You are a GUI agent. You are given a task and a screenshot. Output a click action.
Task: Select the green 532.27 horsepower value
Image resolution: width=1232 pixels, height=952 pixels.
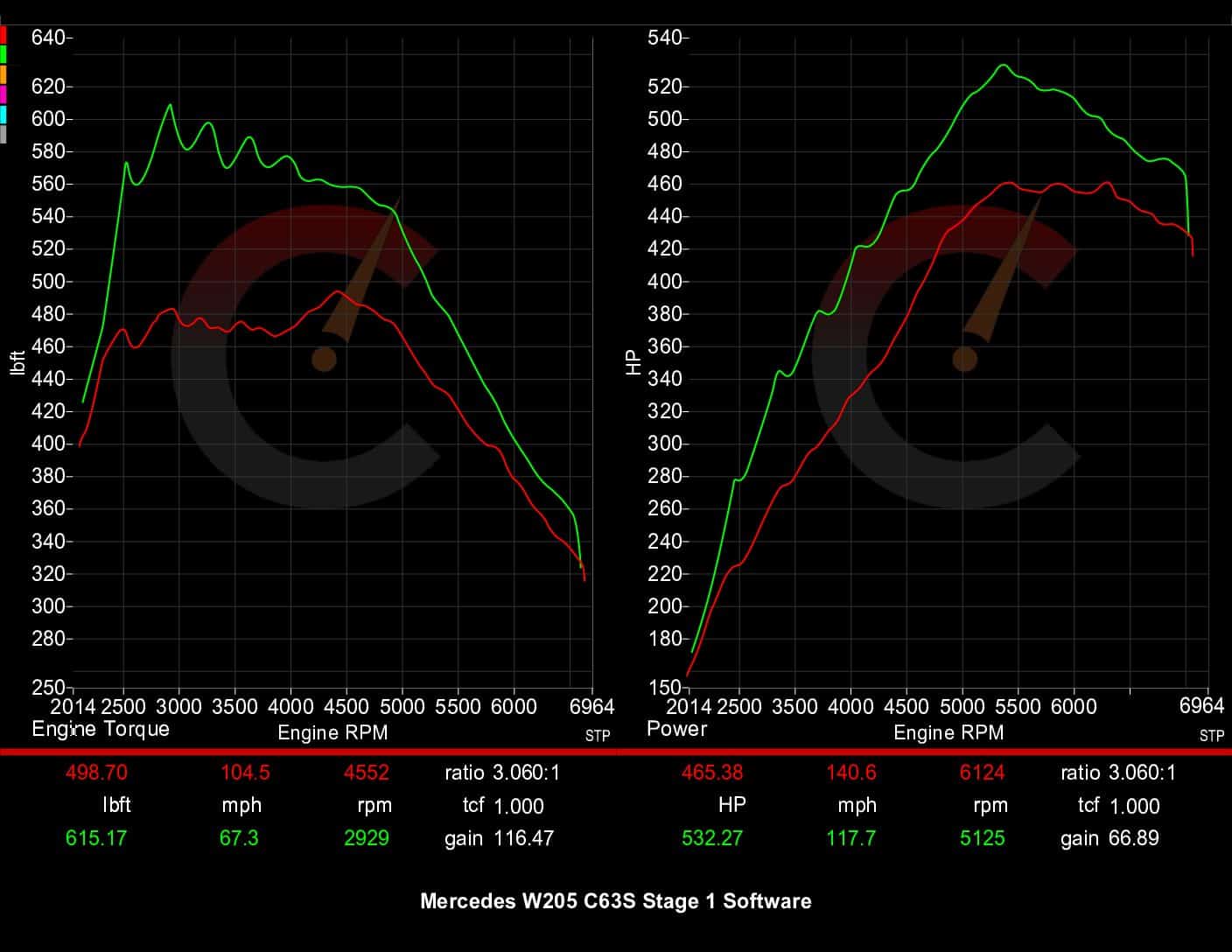(x=712, y=838)
